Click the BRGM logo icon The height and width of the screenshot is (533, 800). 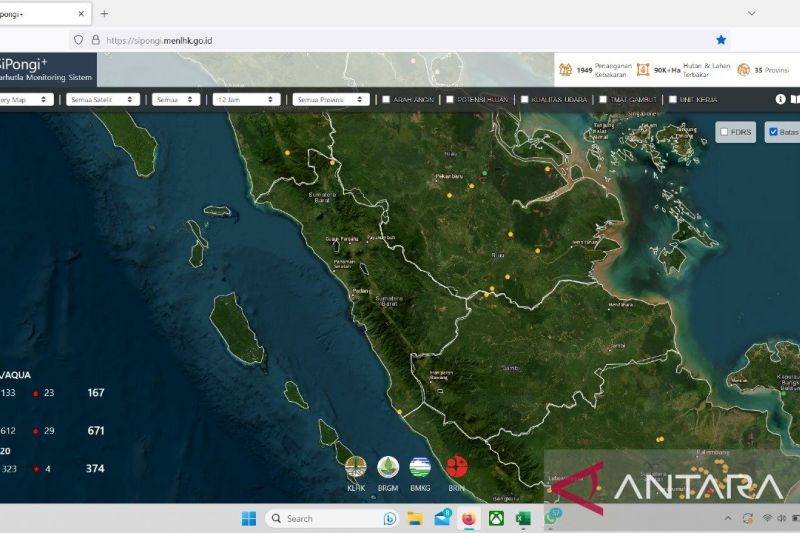click(x=388, y=467)
